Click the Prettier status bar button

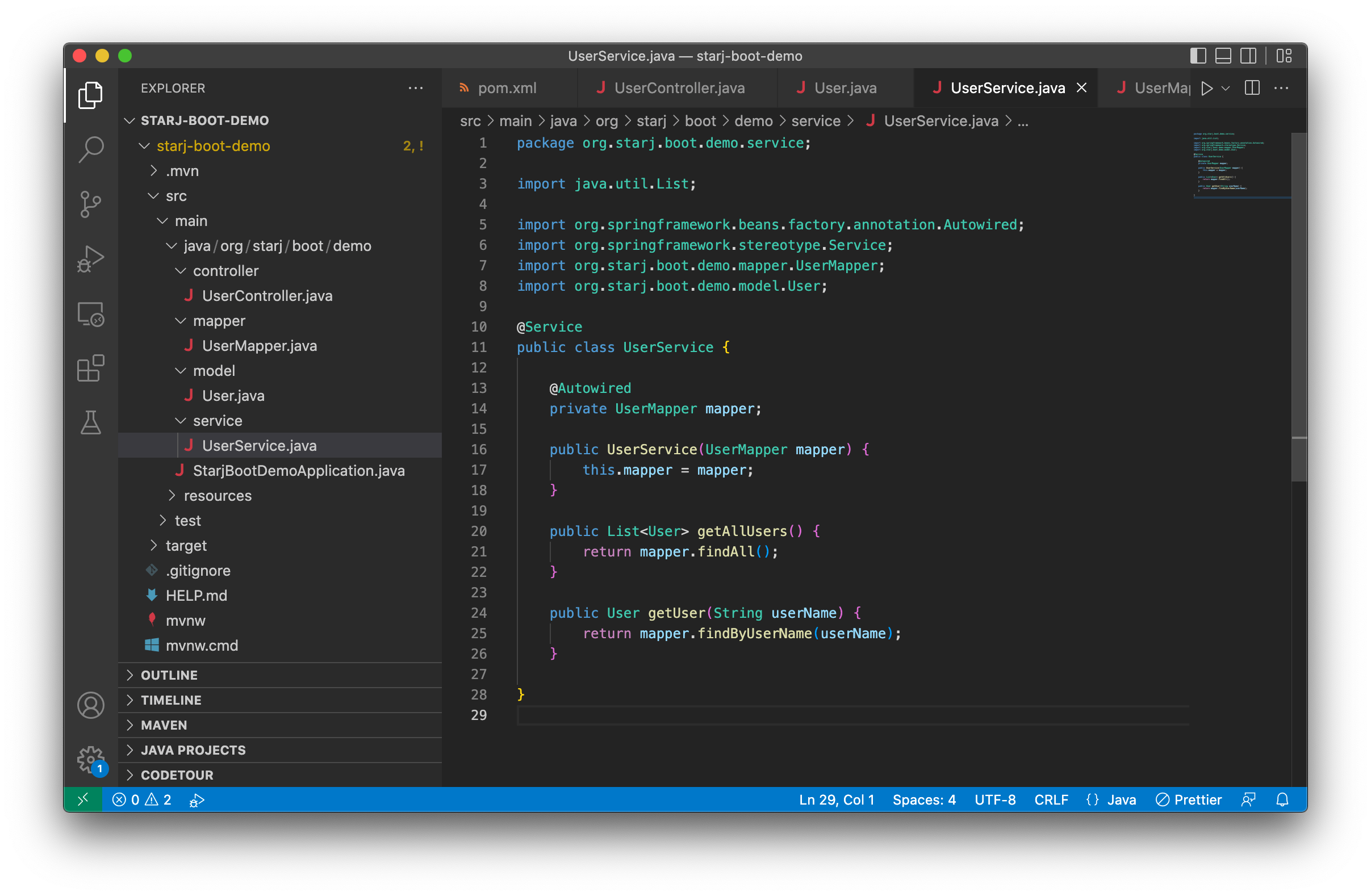coord(1189,800)
